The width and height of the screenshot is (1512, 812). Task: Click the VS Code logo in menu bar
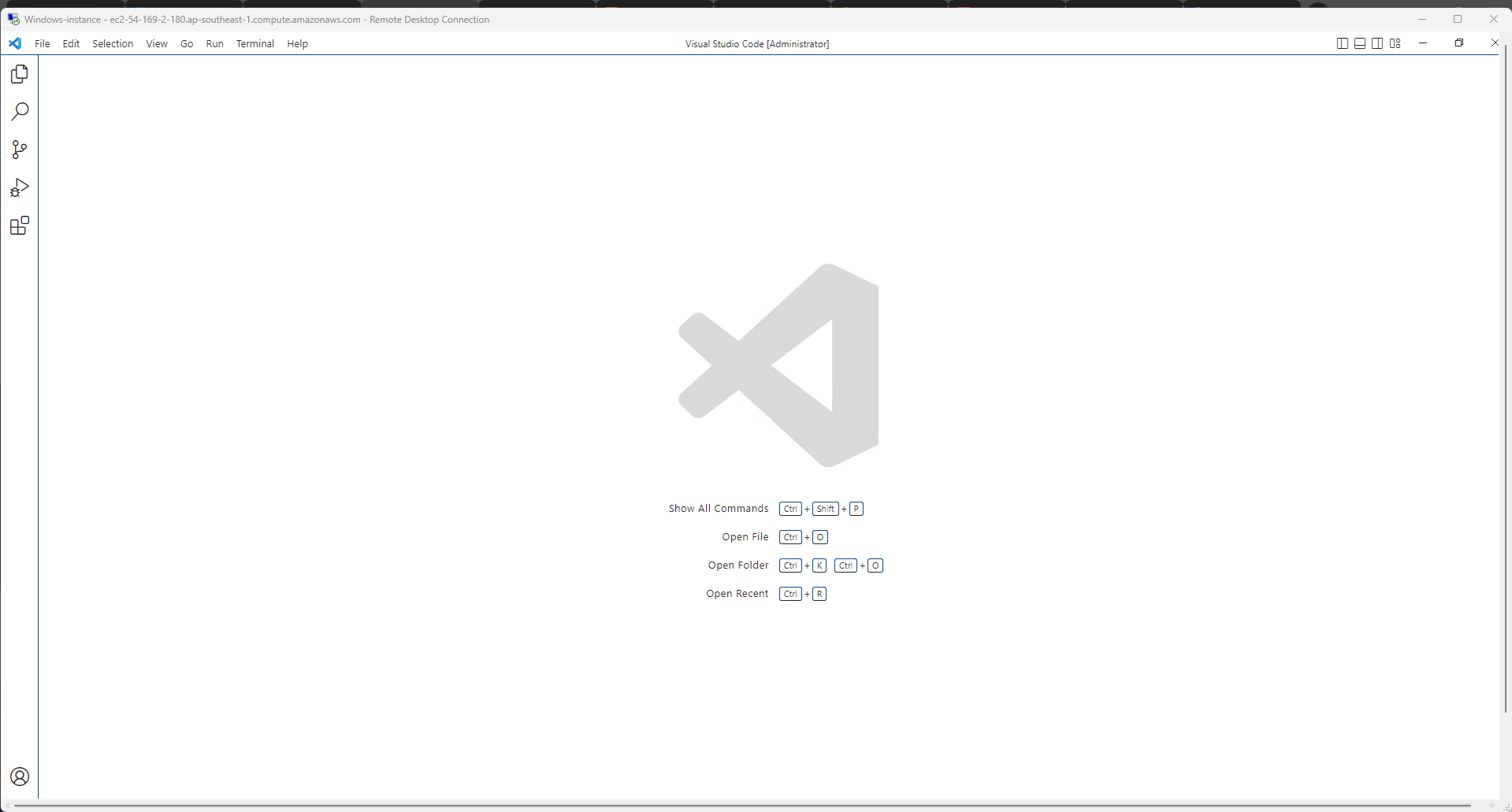15,43
